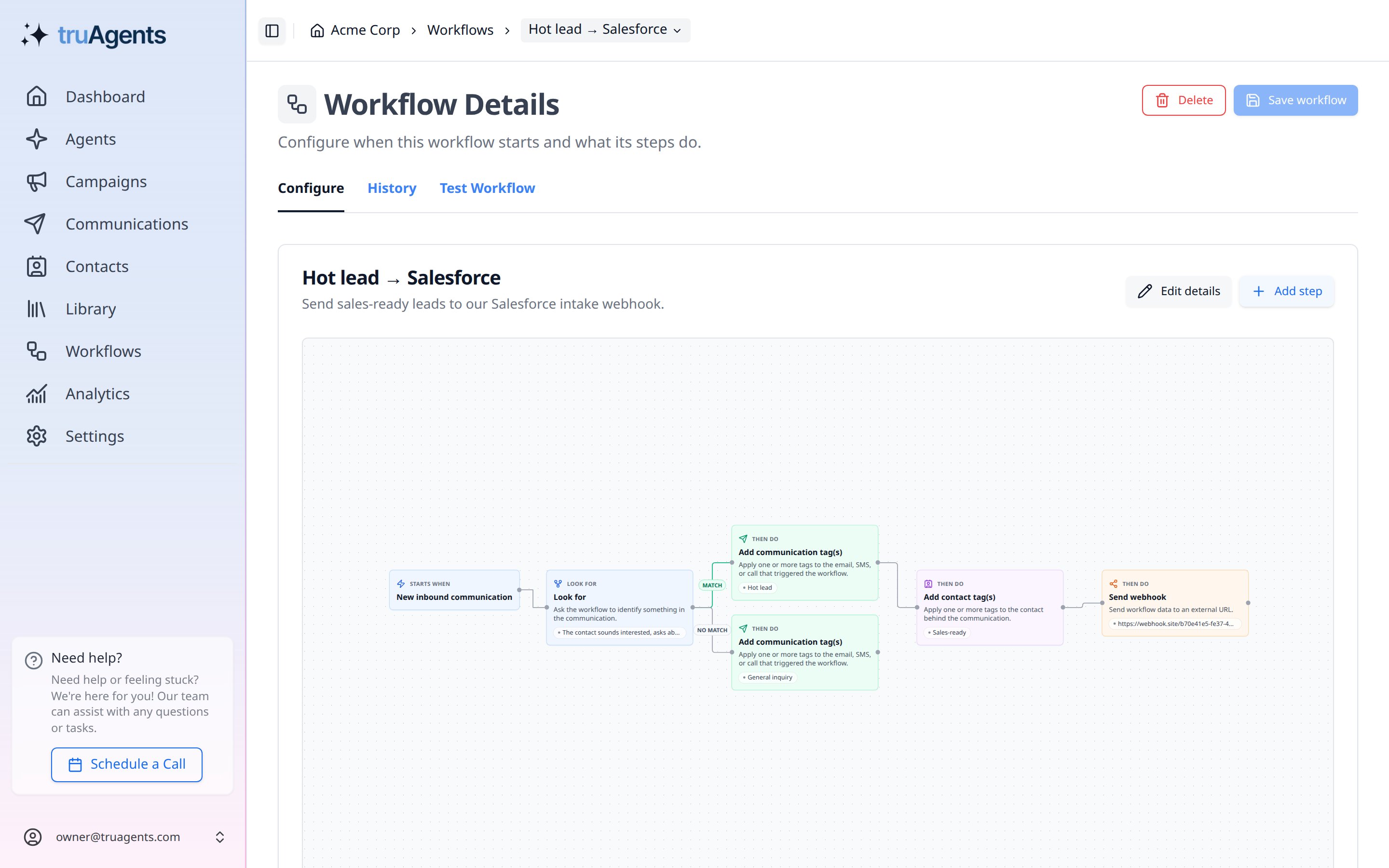Click the share icon on Send webhook node

point(1114,584)
